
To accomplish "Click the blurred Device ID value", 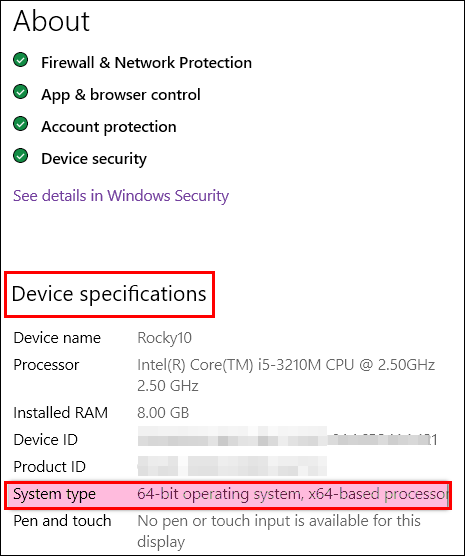I will pos(287,440).
